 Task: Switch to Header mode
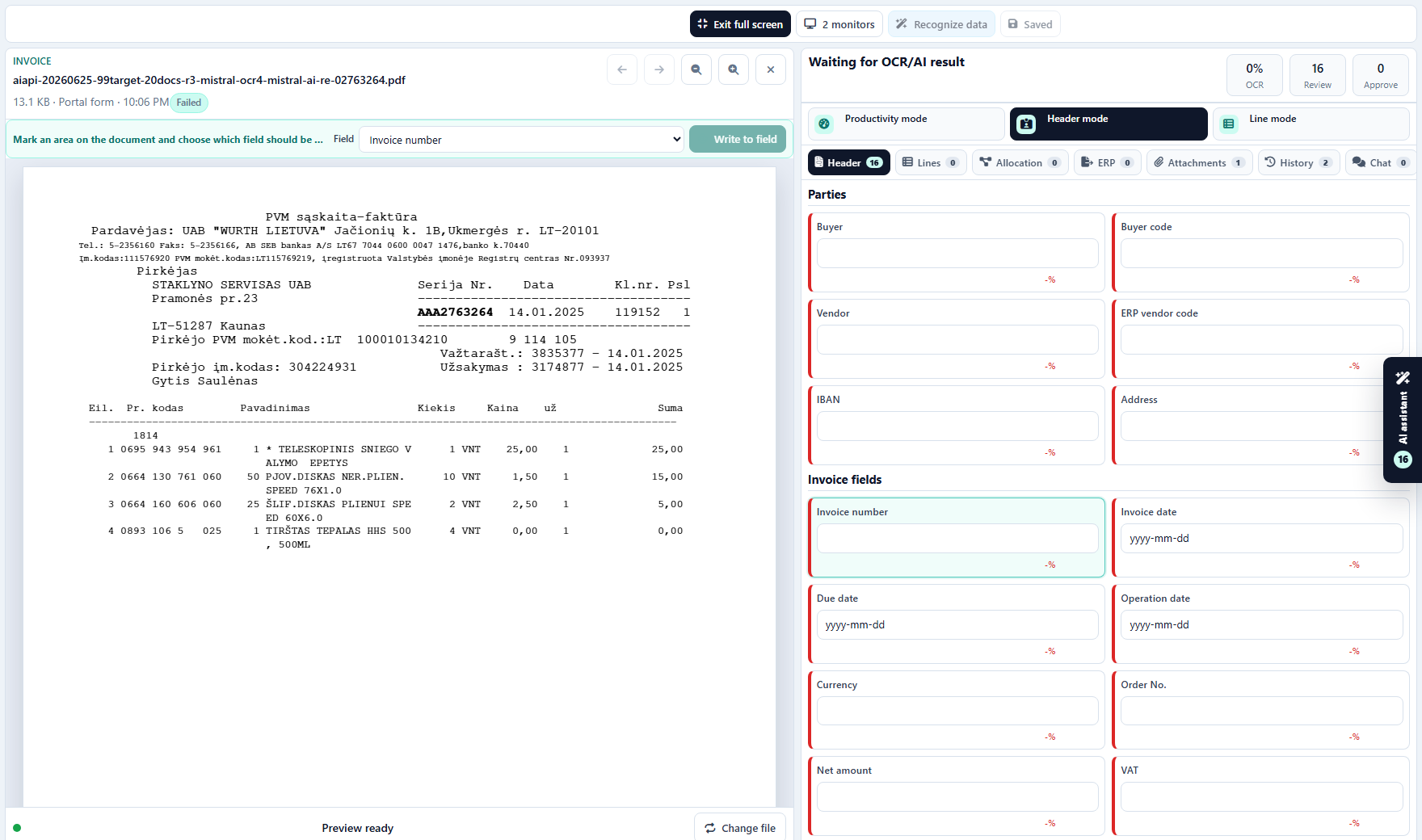(1109, 124)
